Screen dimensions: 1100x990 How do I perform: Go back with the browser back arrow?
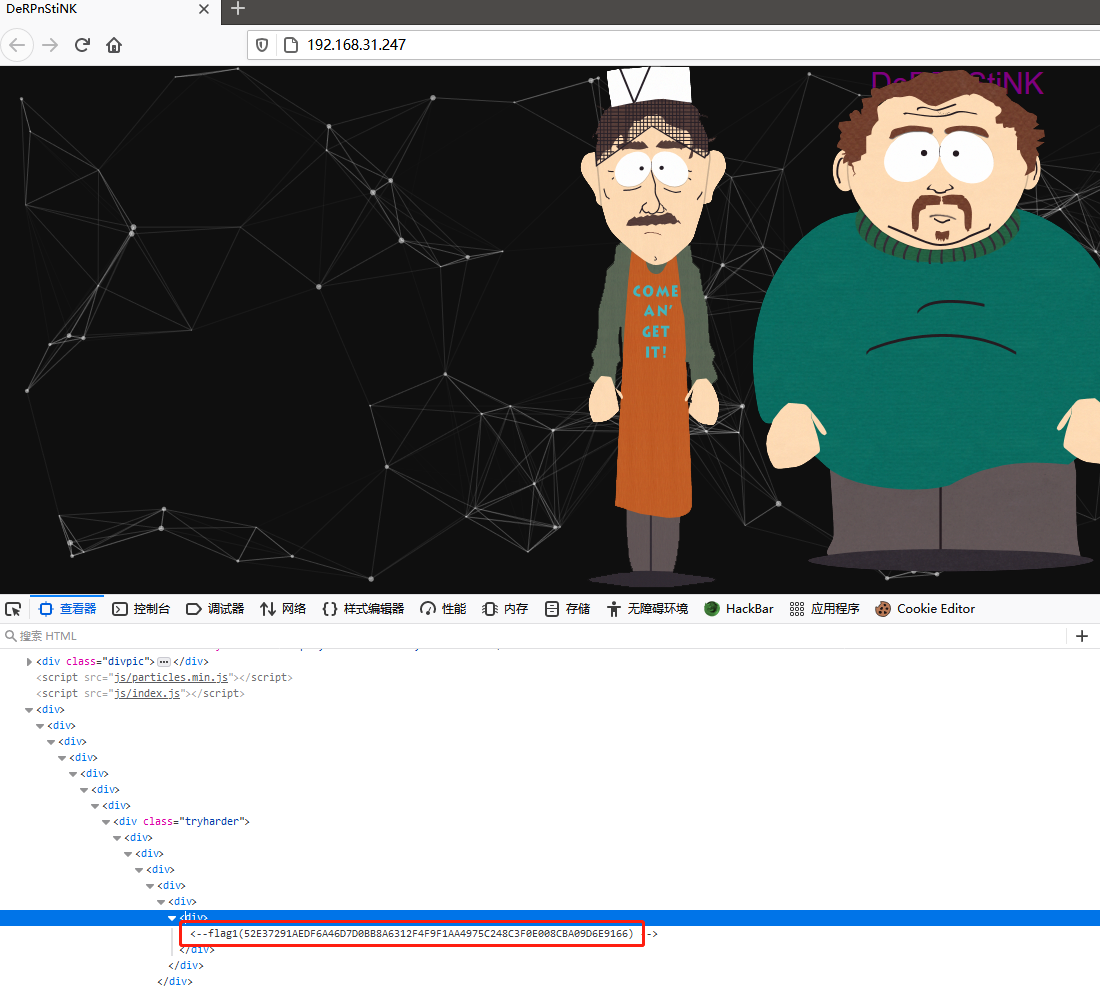18,46
